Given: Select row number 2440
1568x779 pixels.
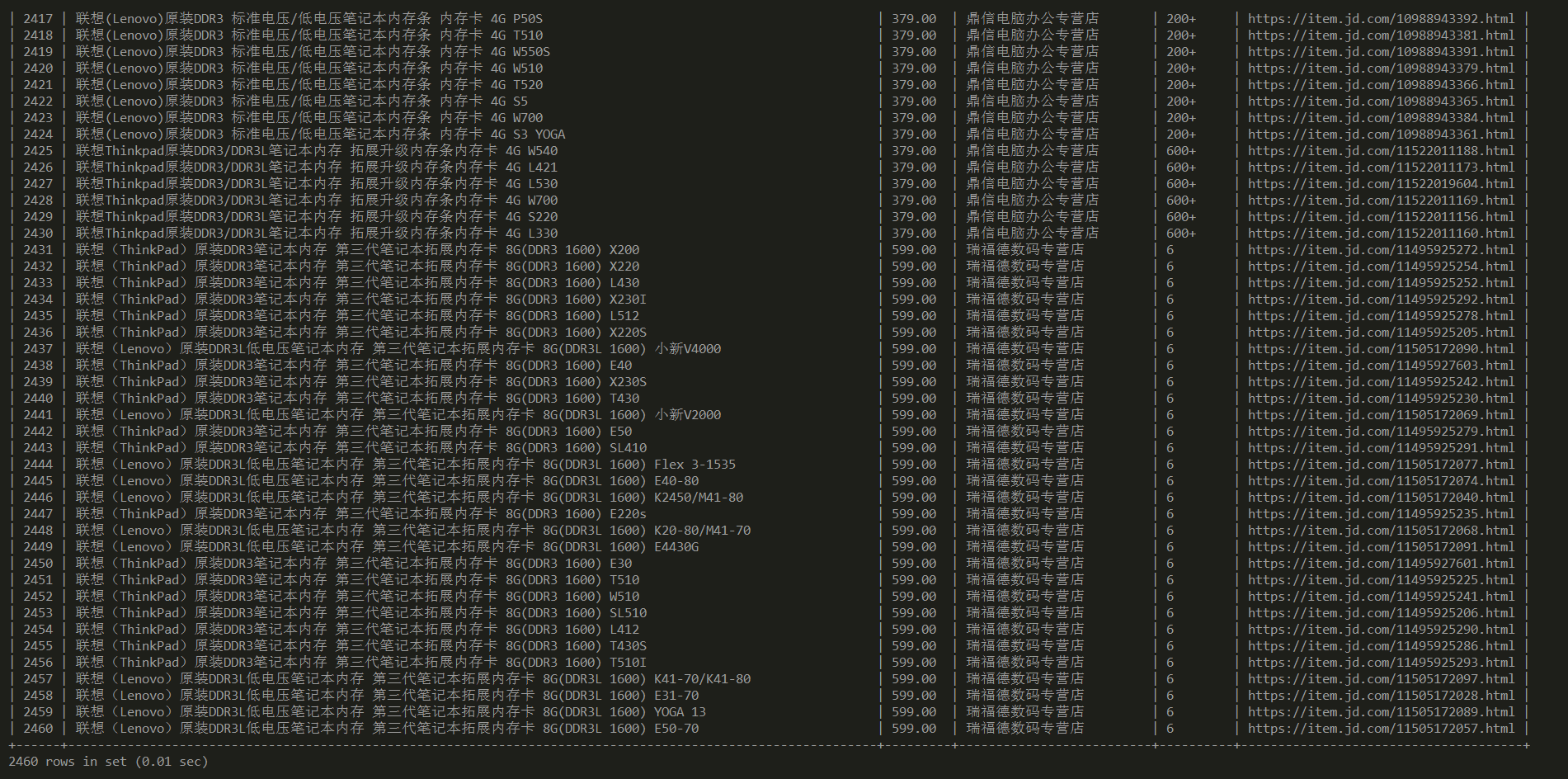Looking at the screenshot, I should (x=38, y=398).
